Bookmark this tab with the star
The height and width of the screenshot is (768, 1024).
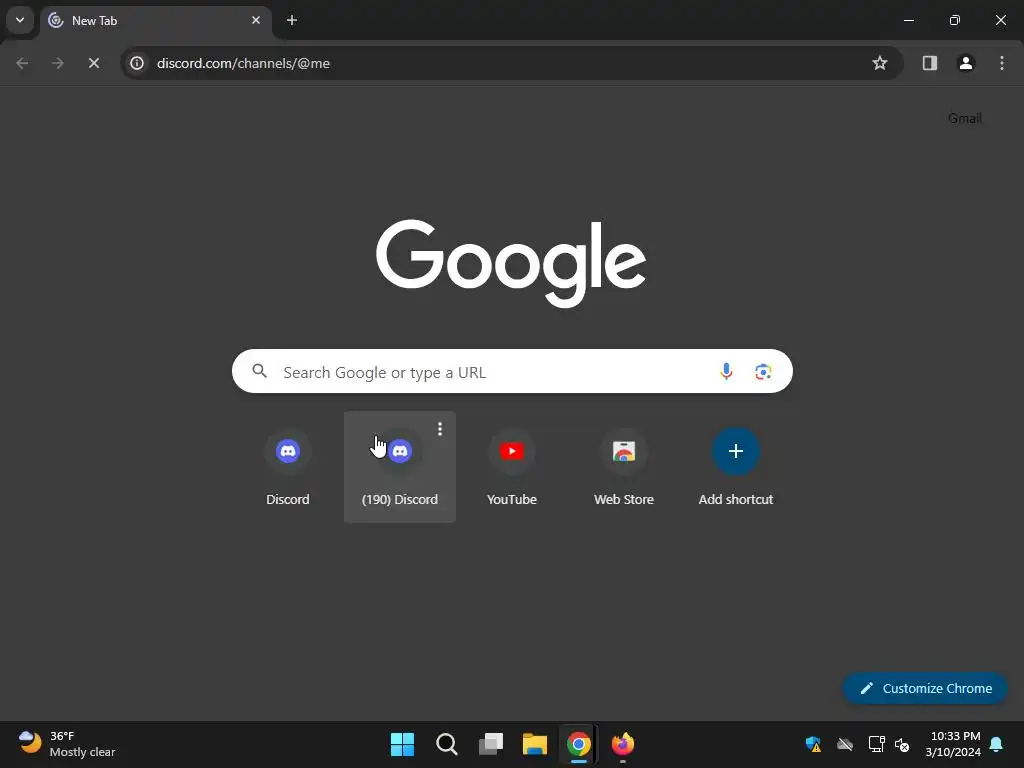[880, 63]
